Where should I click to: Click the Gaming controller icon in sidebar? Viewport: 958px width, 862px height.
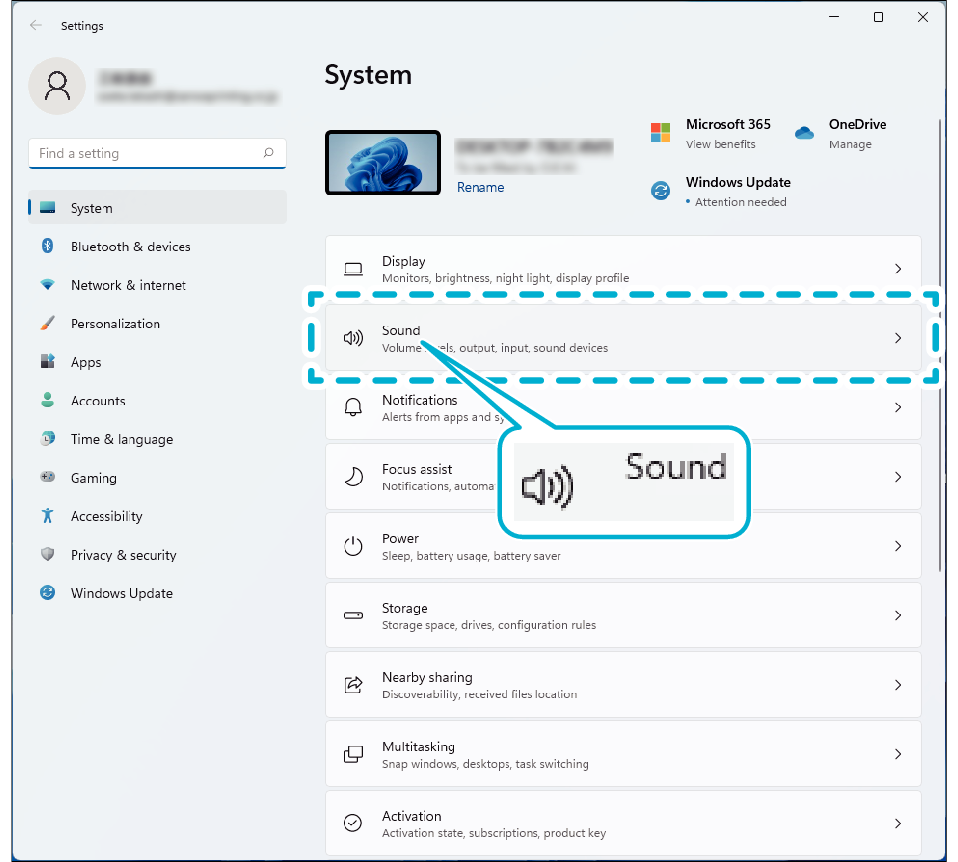(47, 478)
